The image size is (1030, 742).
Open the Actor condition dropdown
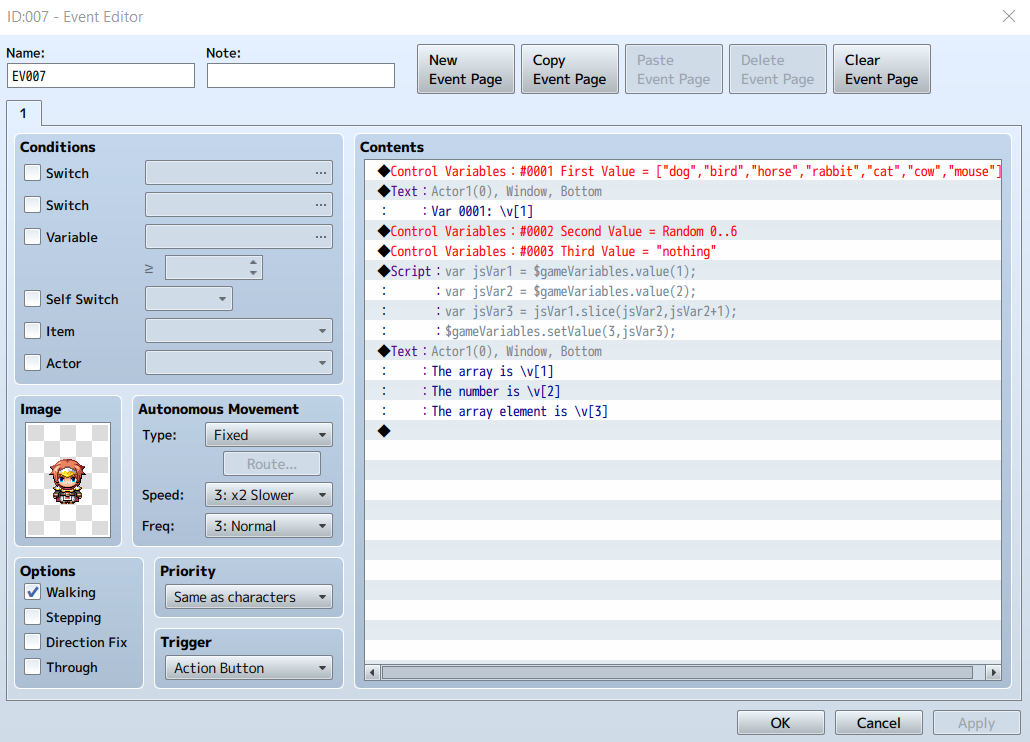click(x=238, y=362)
